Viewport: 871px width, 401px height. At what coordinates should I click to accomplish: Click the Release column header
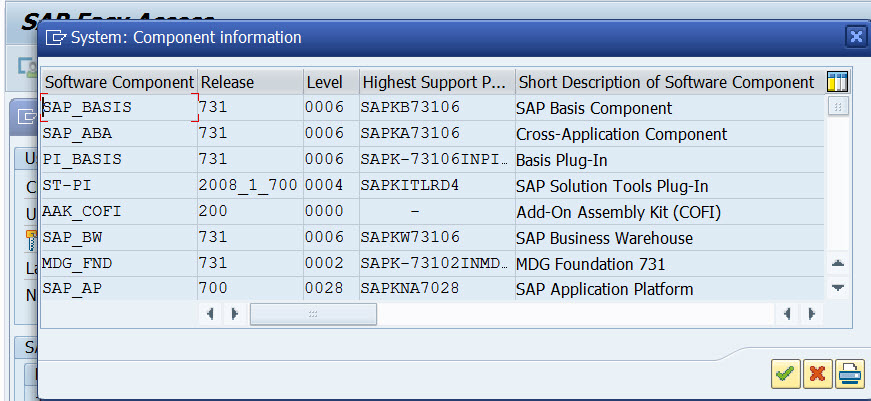click(x=251, y=82)
